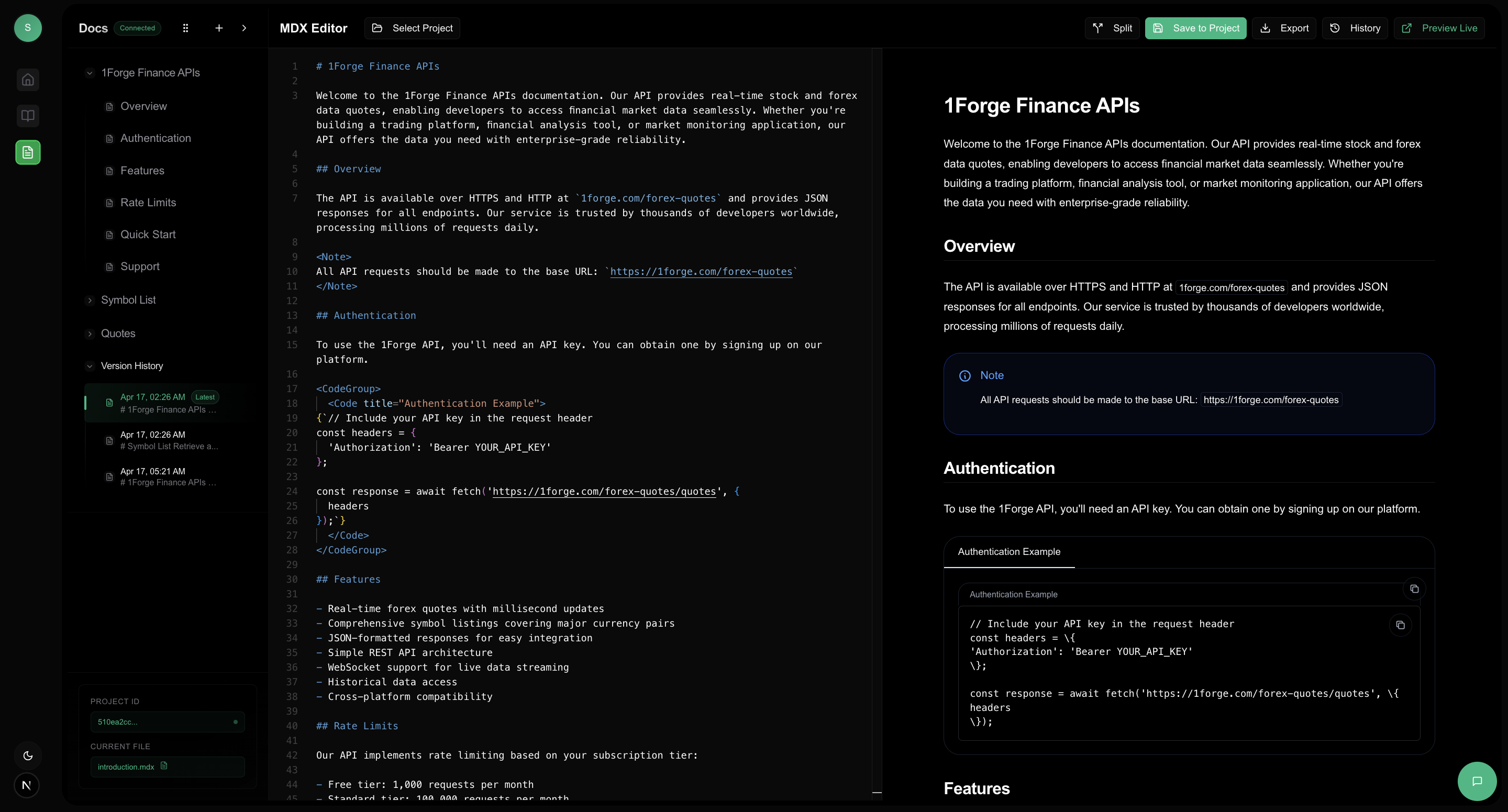Click the document icon beside Features

tap(109, 171)
